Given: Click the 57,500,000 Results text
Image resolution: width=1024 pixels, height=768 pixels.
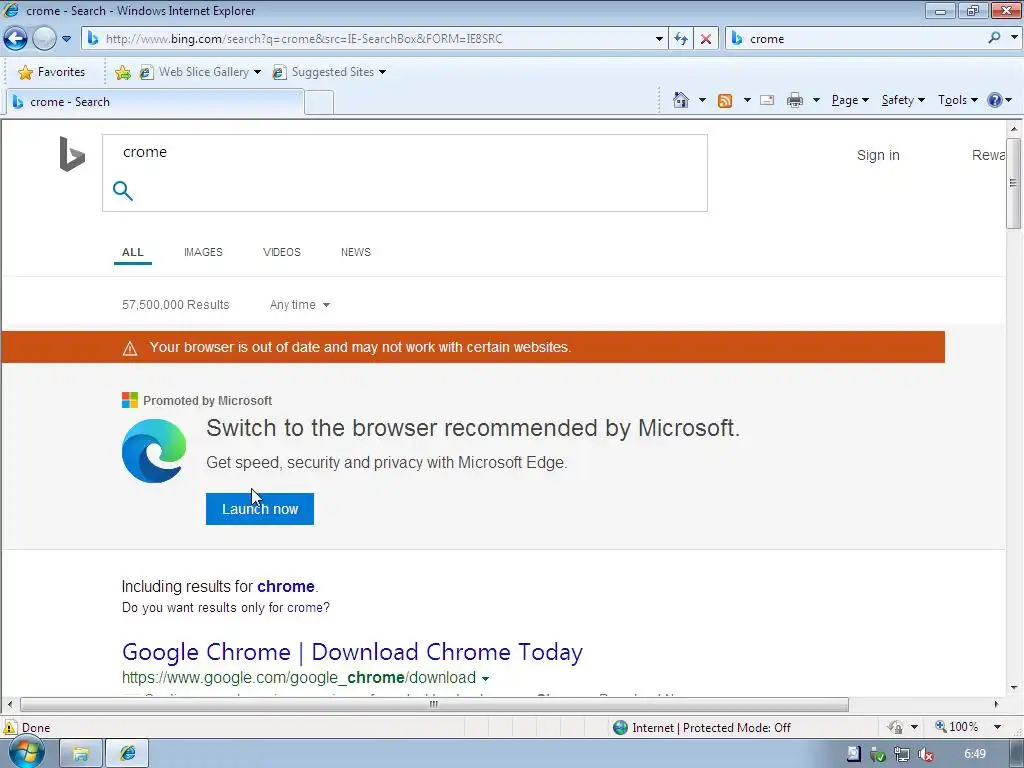Looking at the screenshot, I should click(176, 305).
